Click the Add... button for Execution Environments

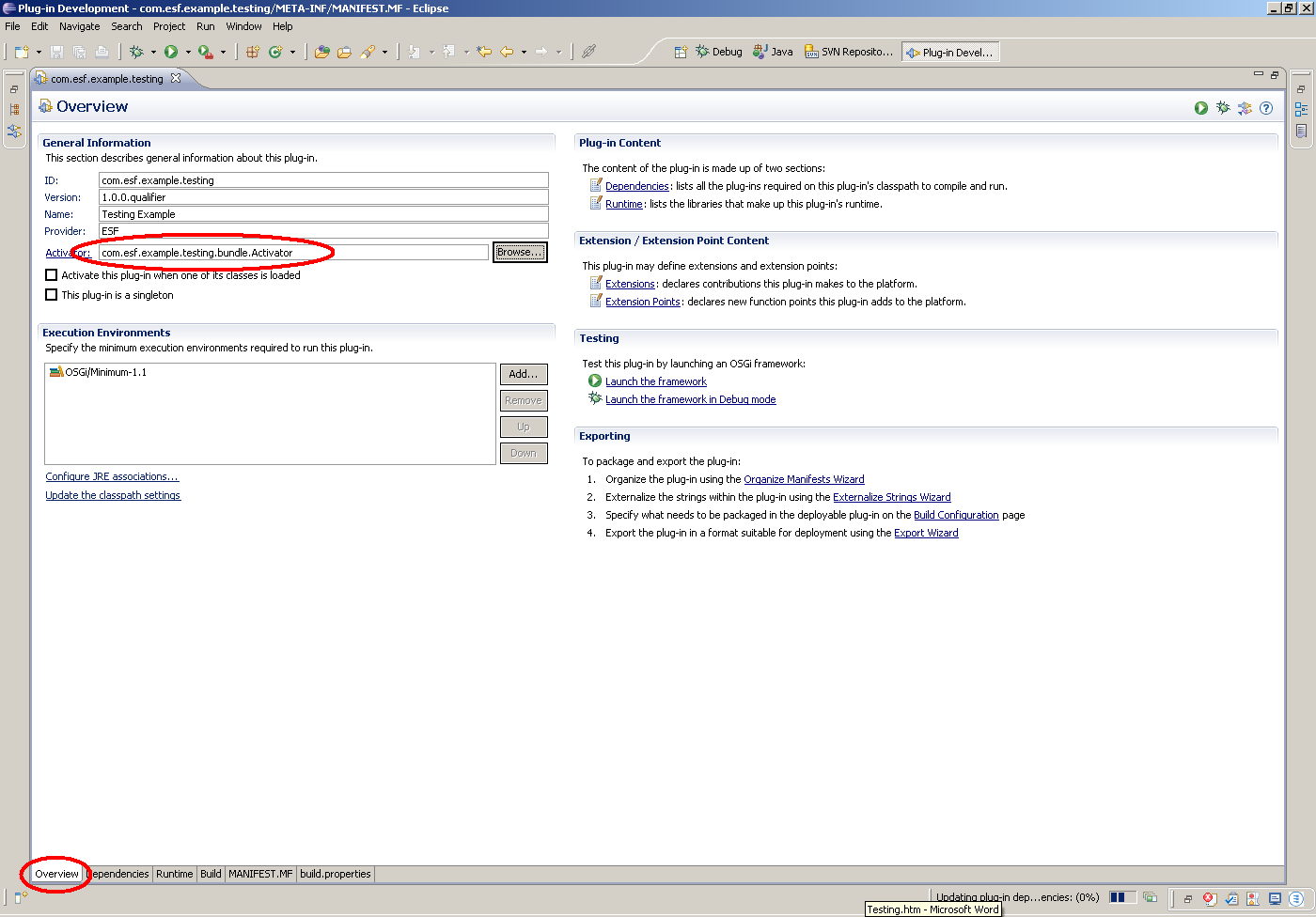pyautogui.click(x=524, y=374)
